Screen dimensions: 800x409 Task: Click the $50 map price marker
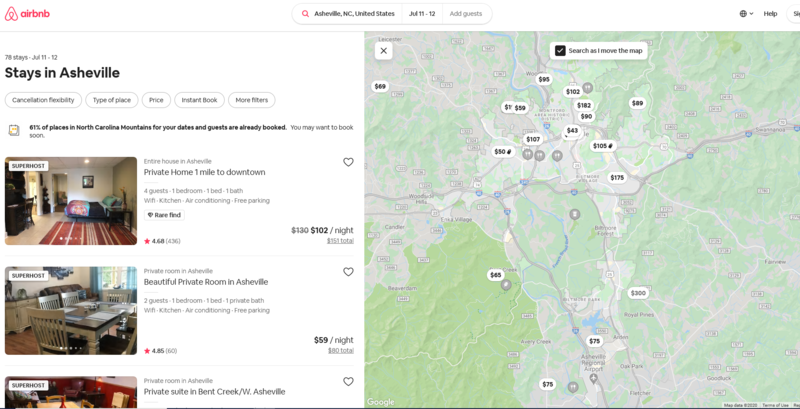coord(503,151)
